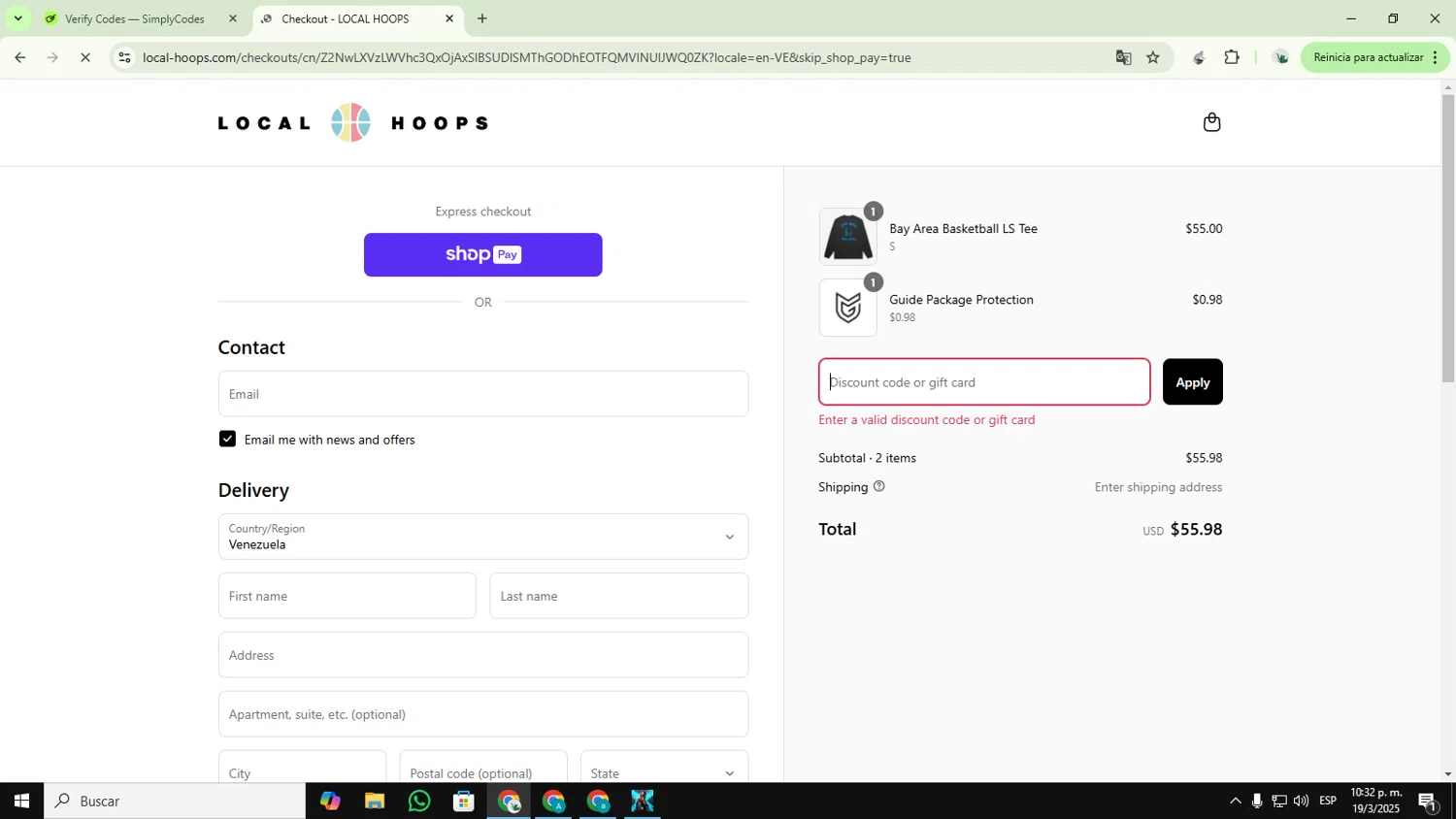Click the LOCAL HOOPS logo
1456x819 pixels.
[352, 122]
